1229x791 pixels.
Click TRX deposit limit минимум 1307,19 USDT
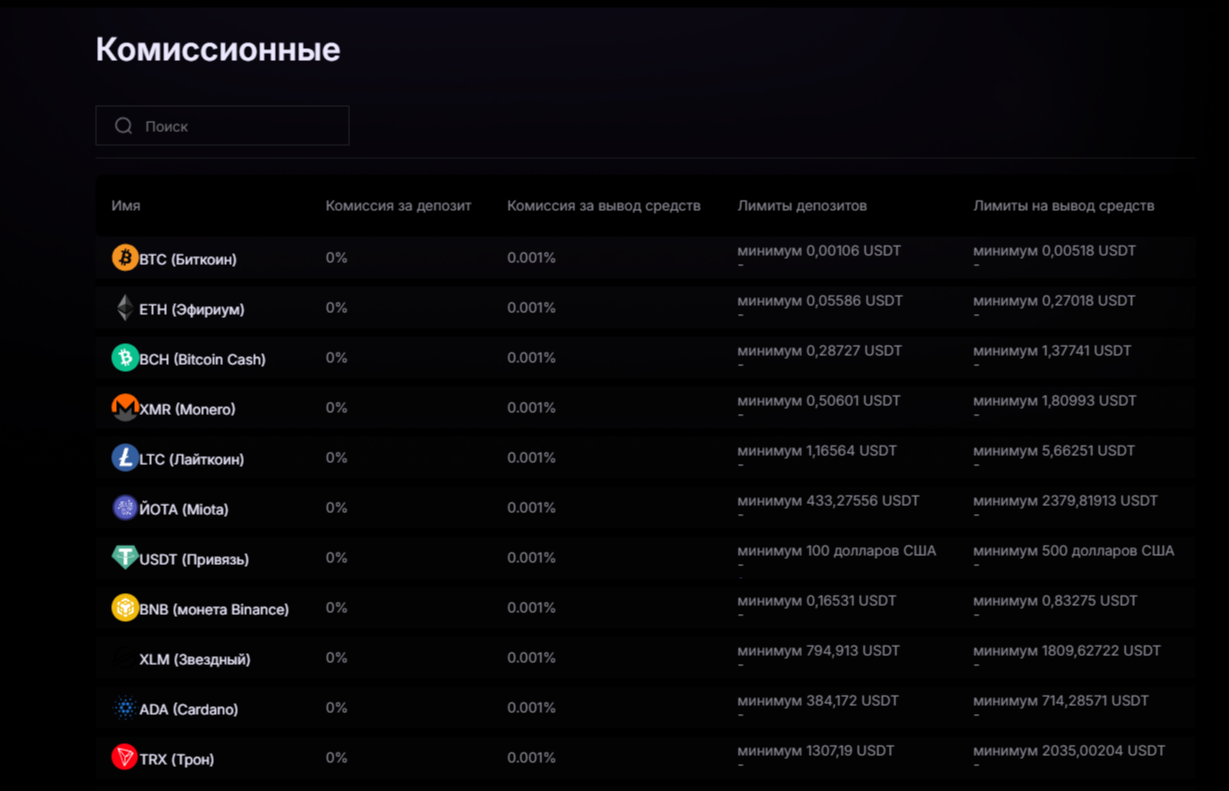tap(816, 751)
